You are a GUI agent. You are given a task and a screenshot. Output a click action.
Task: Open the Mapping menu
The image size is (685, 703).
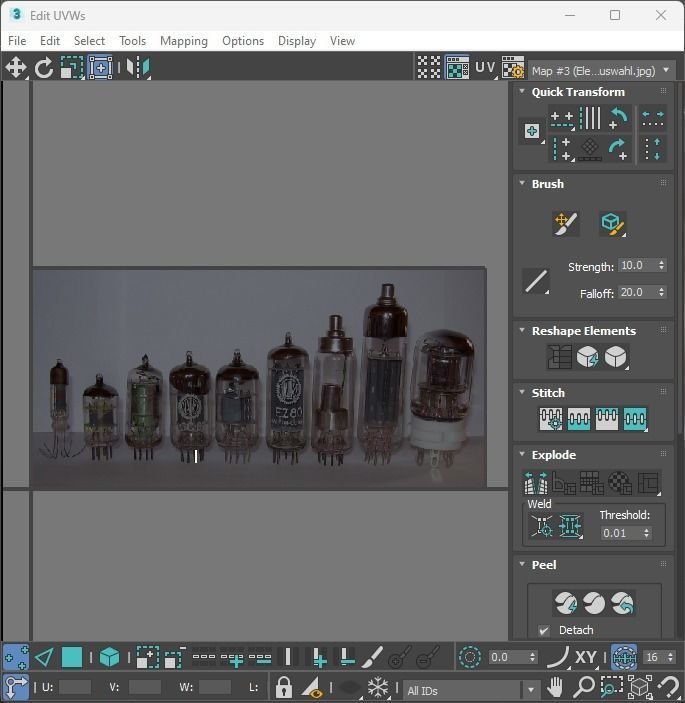pos(184,41)
